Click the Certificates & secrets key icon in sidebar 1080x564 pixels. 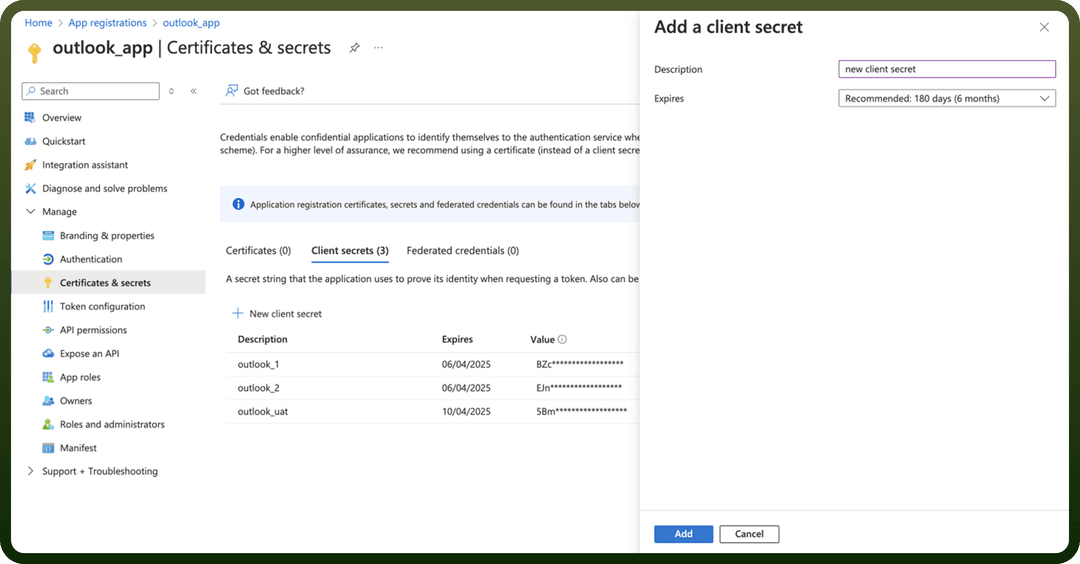48,282
